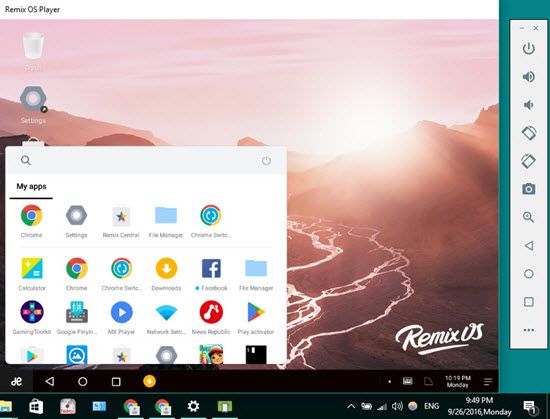Launch News Republic app
550x419 pixels.
tap(211, 317)
